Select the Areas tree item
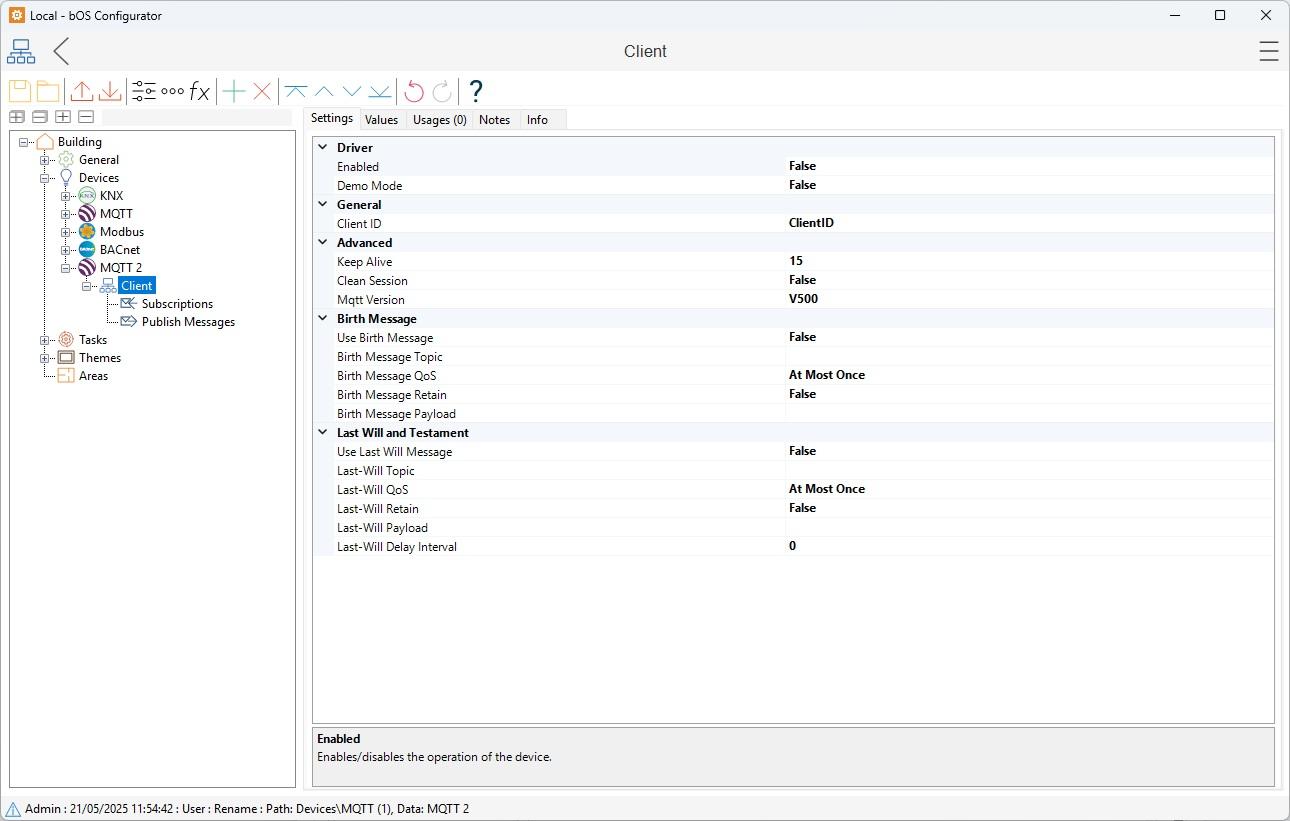Viewport: 1290px width, 821px height. [x=93, y=376]
